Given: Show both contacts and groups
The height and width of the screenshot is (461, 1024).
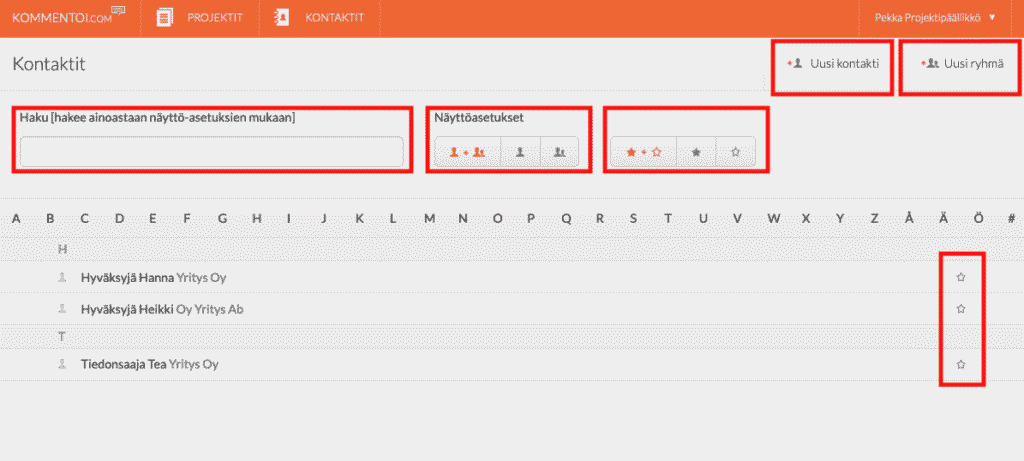Looking at the screenshot, I should 467,152.
